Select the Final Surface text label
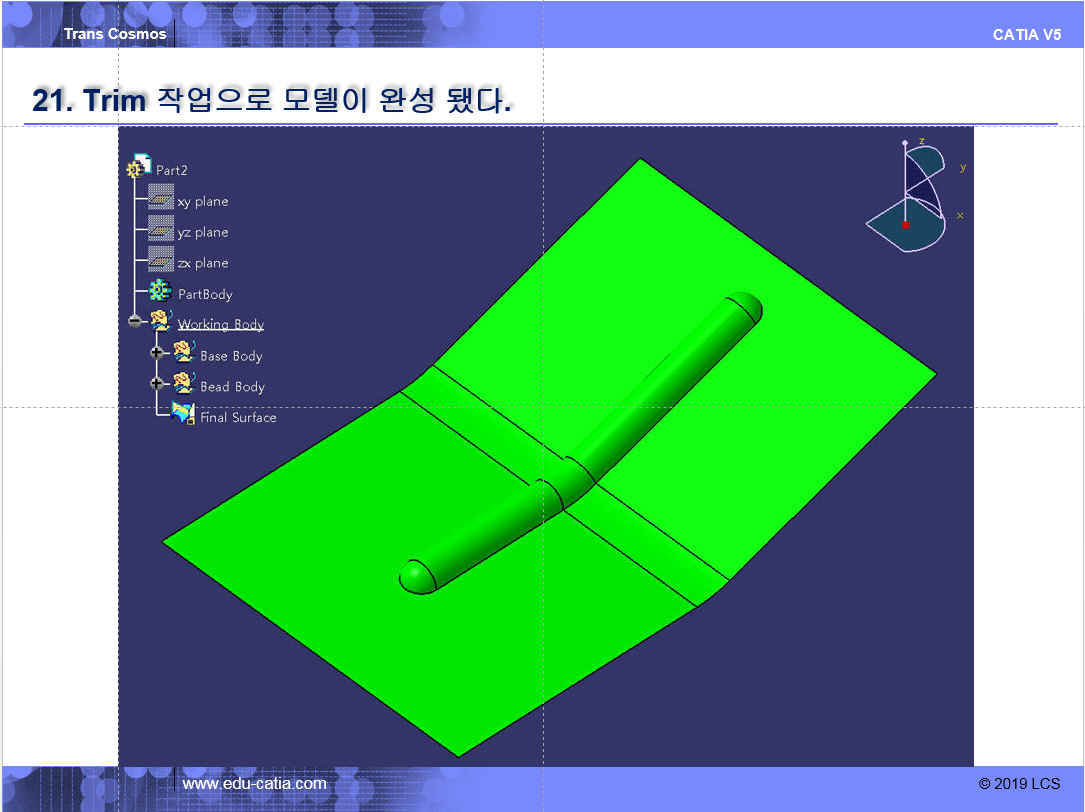 (238, 418)
